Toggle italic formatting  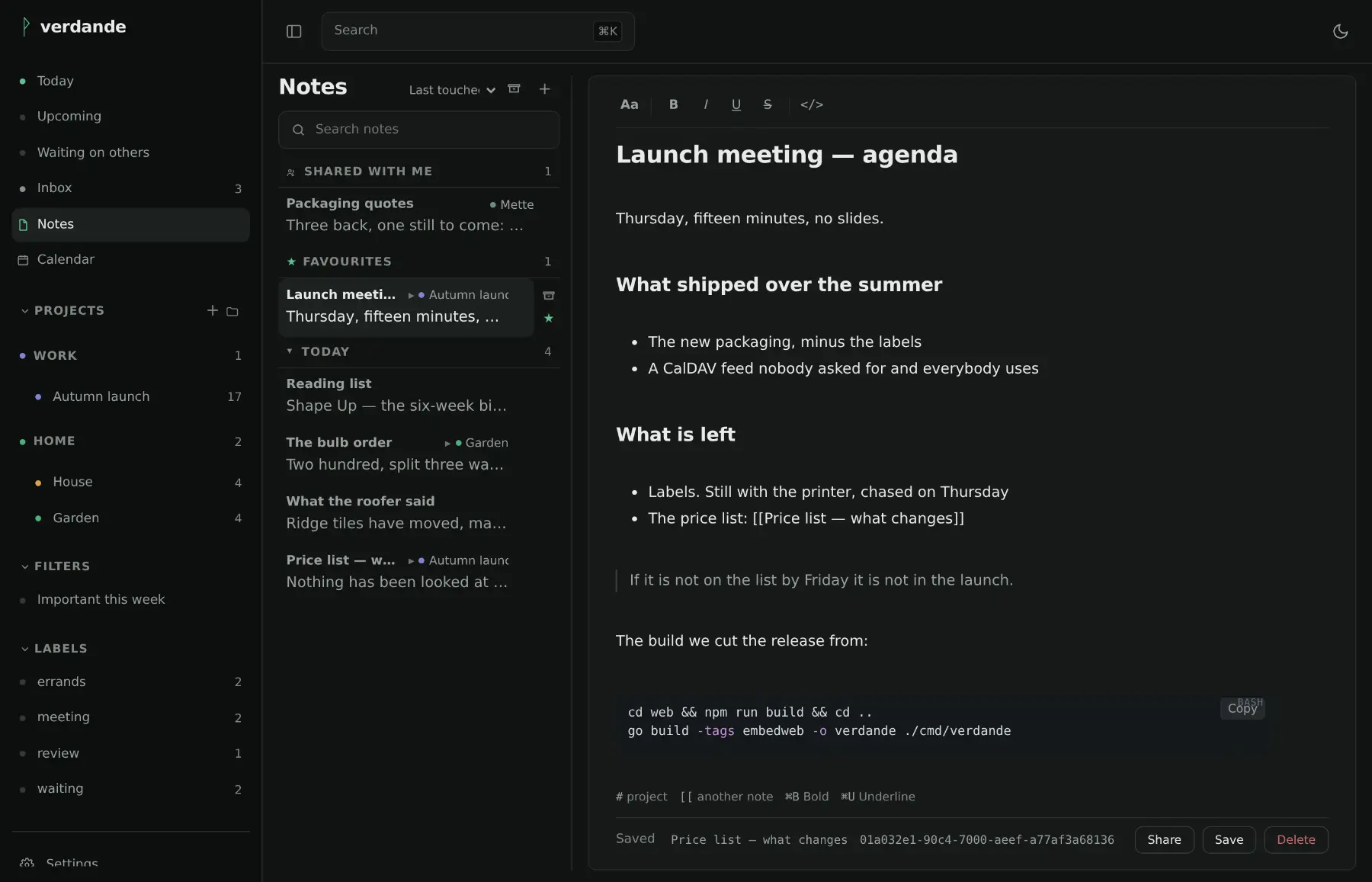tap(706, 104)
